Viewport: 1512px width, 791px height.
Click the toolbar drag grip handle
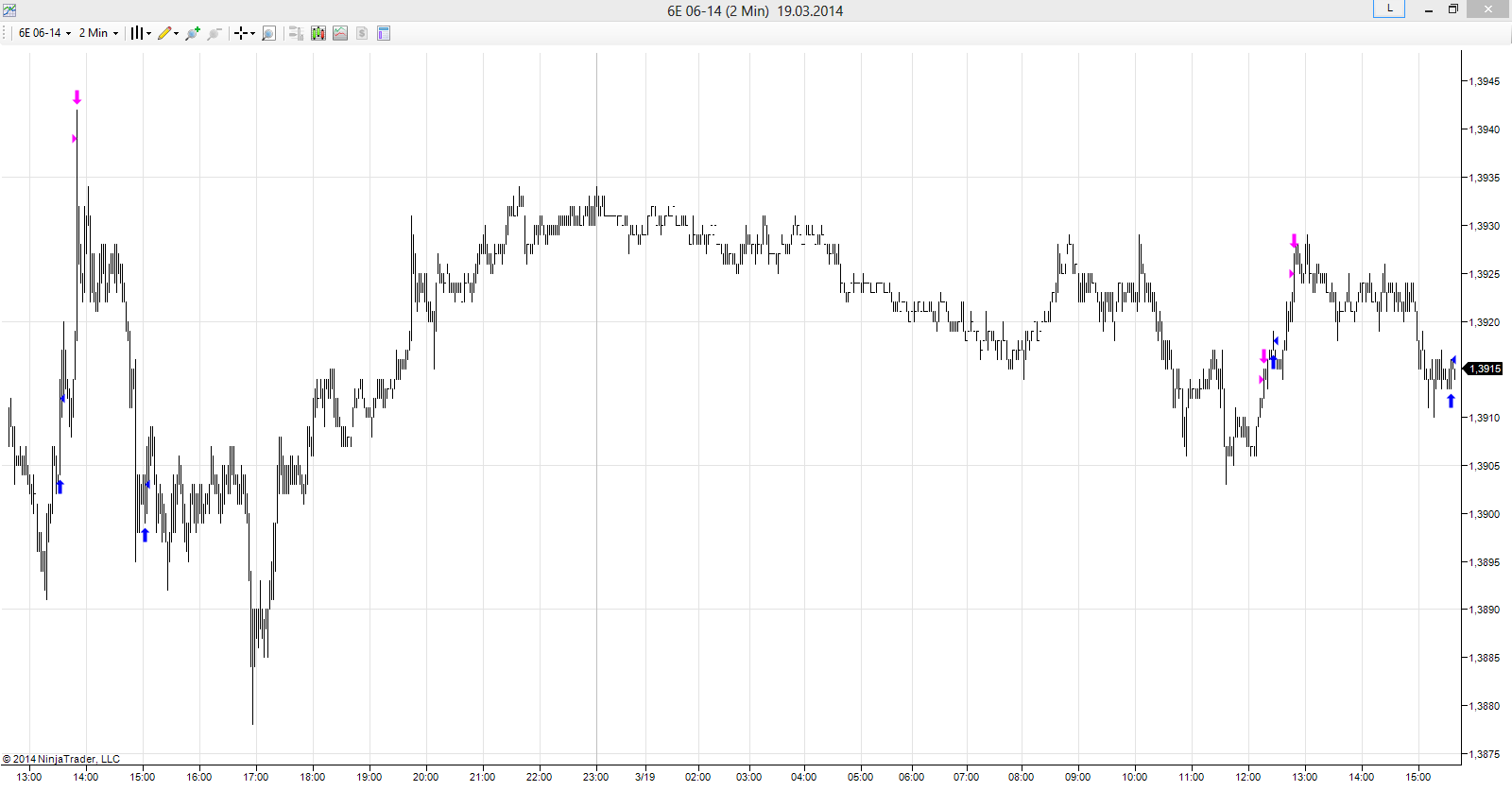tap(6, 33)
